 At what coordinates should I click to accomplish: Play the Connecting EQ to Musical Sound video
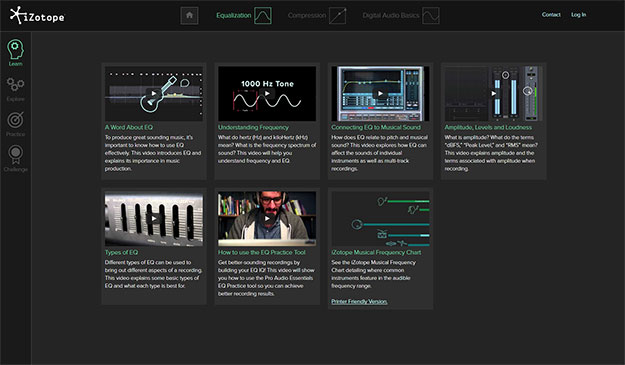coord(380,94)
